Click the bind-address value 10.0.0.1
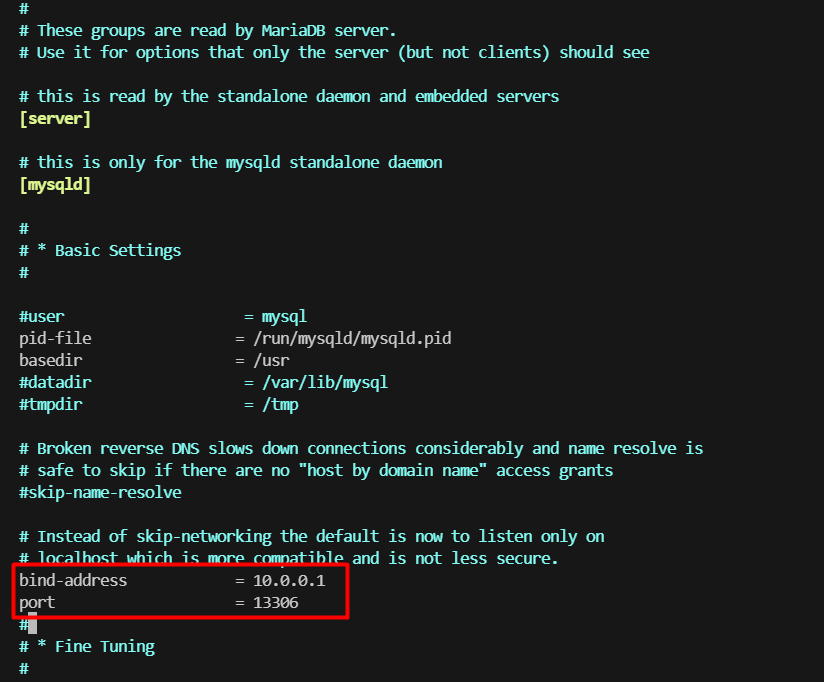Image resolution: width=824 pixels, height=682 pixels. (289, 581)
